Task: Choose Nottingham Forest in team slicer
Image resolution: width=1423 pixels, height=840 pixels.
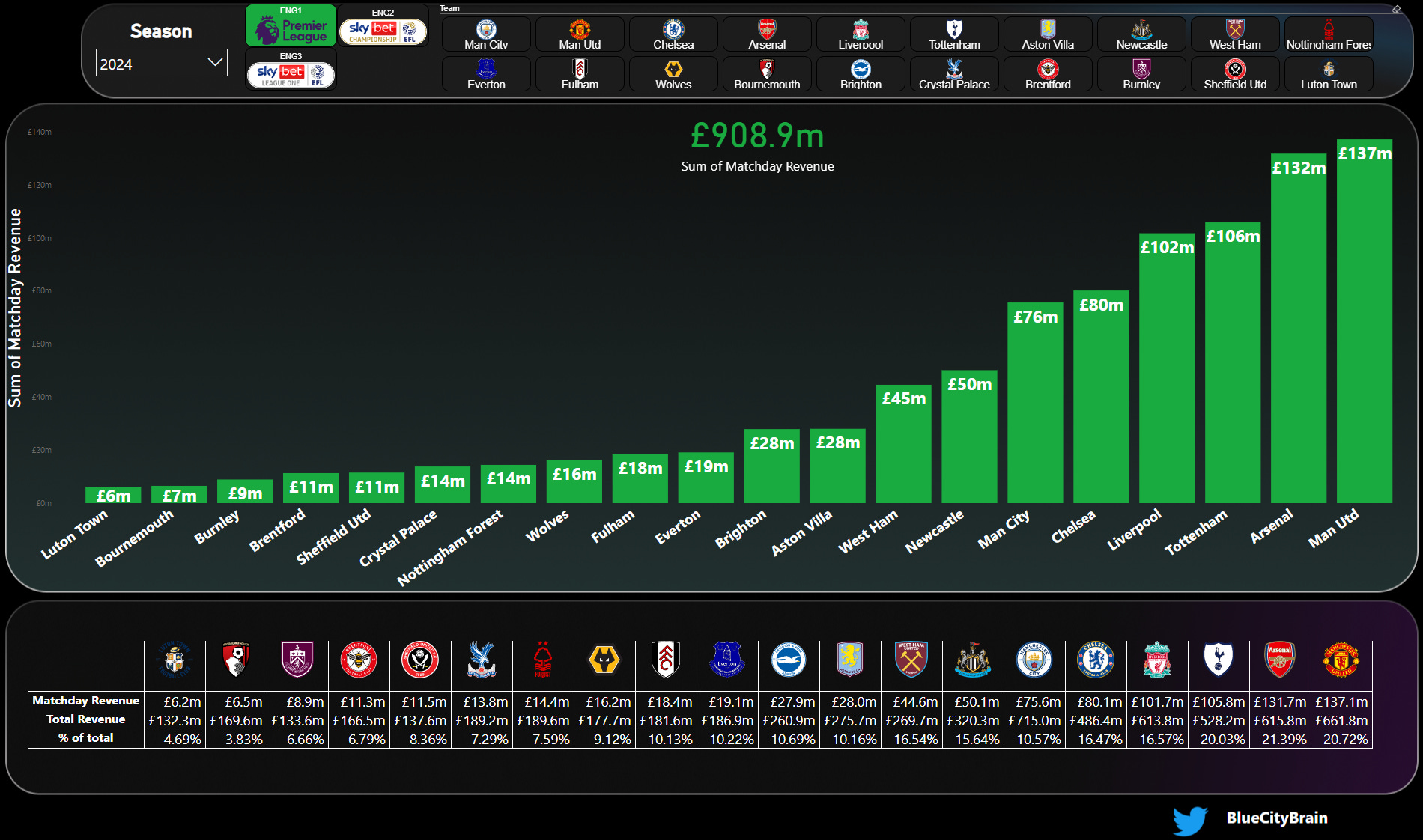Action: 1329,34
